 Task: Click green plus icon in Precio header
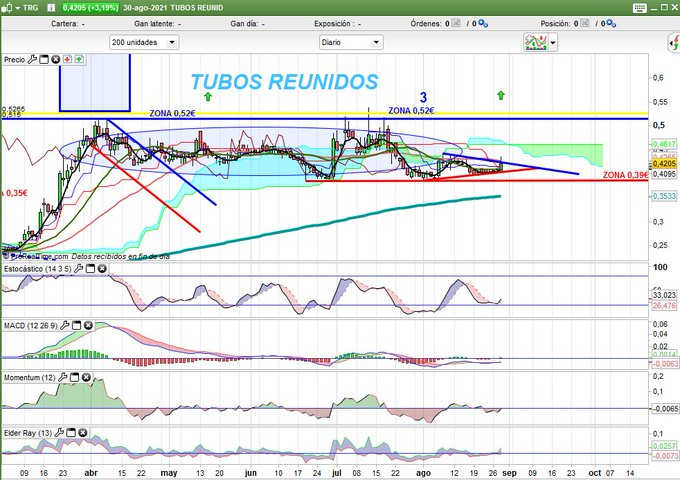[79, 59]
